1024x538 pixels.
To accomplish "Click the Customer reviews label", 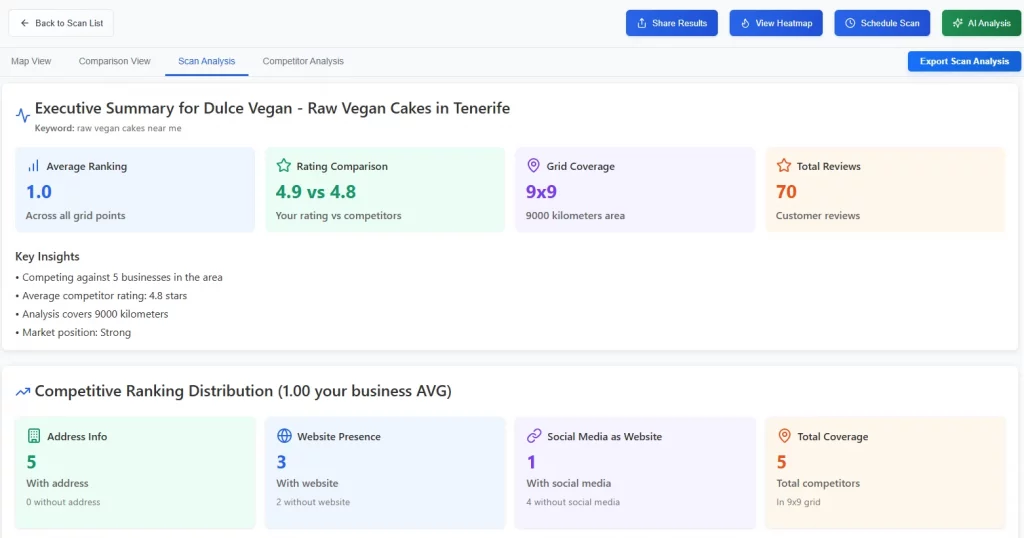I will 818,215.
